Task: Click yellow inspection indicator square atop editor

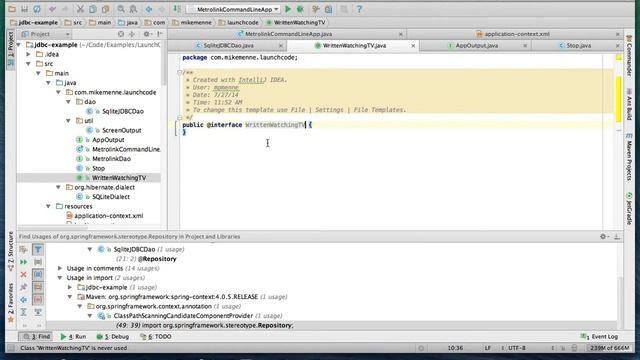Action: point(619,58)
